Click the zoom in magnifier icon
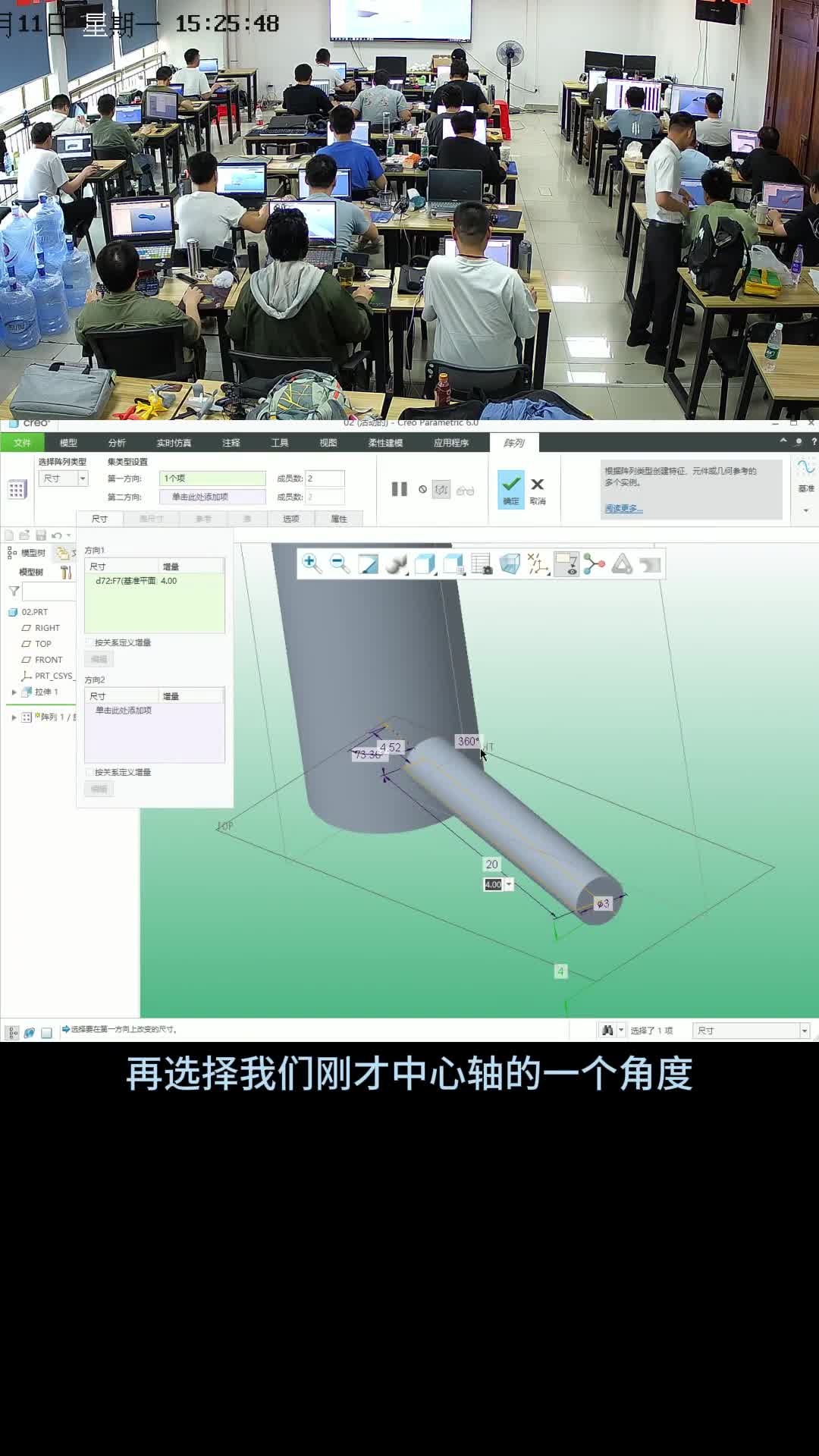 (x=311, y=563)
